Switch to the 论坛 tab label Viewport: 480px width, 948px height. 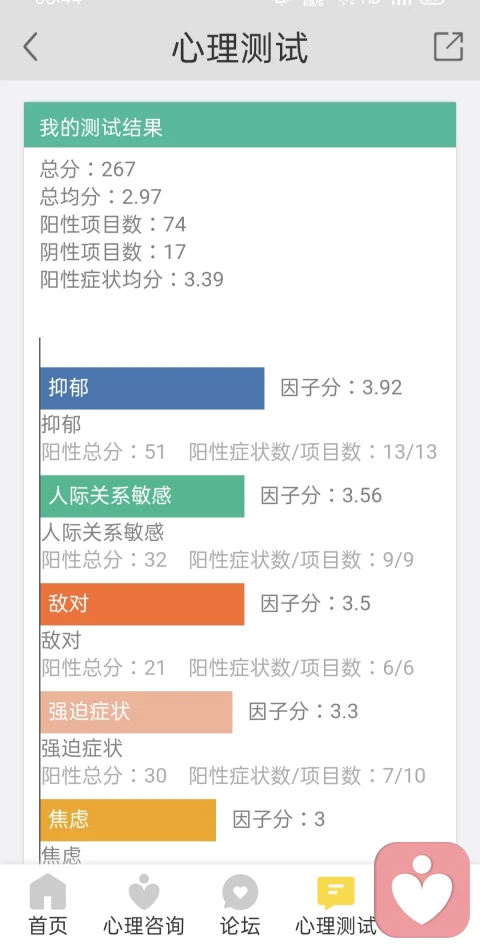point(240,926)
